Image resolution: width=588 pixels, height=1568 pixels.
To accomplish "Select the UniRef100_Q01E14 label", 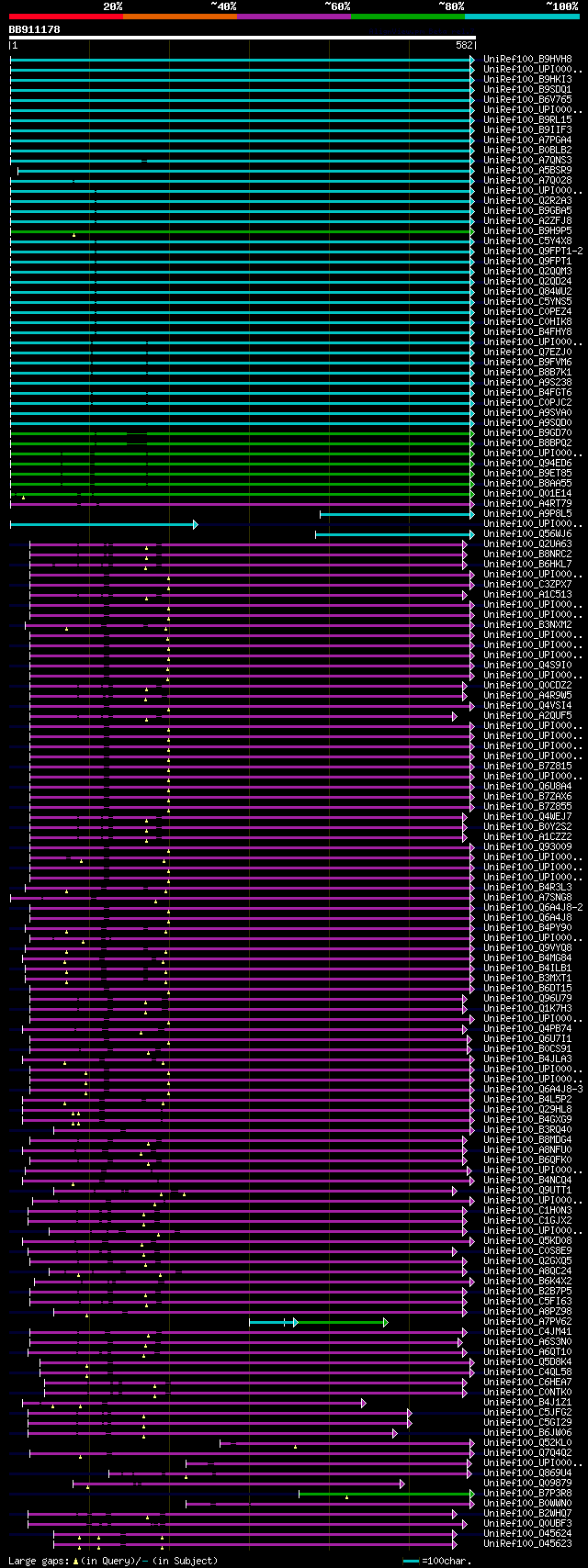I will coord(527,493).
